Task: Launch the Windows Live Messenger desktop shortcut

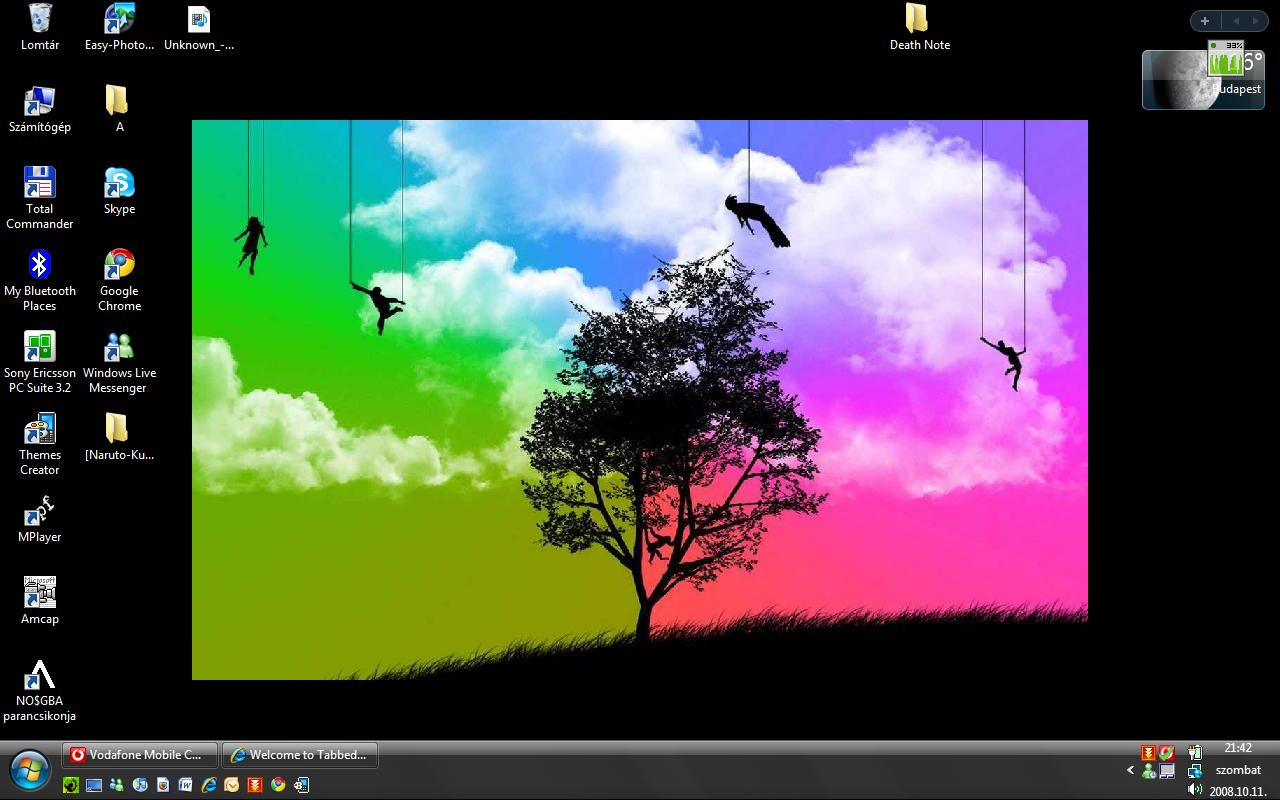Action: [119, 362]
